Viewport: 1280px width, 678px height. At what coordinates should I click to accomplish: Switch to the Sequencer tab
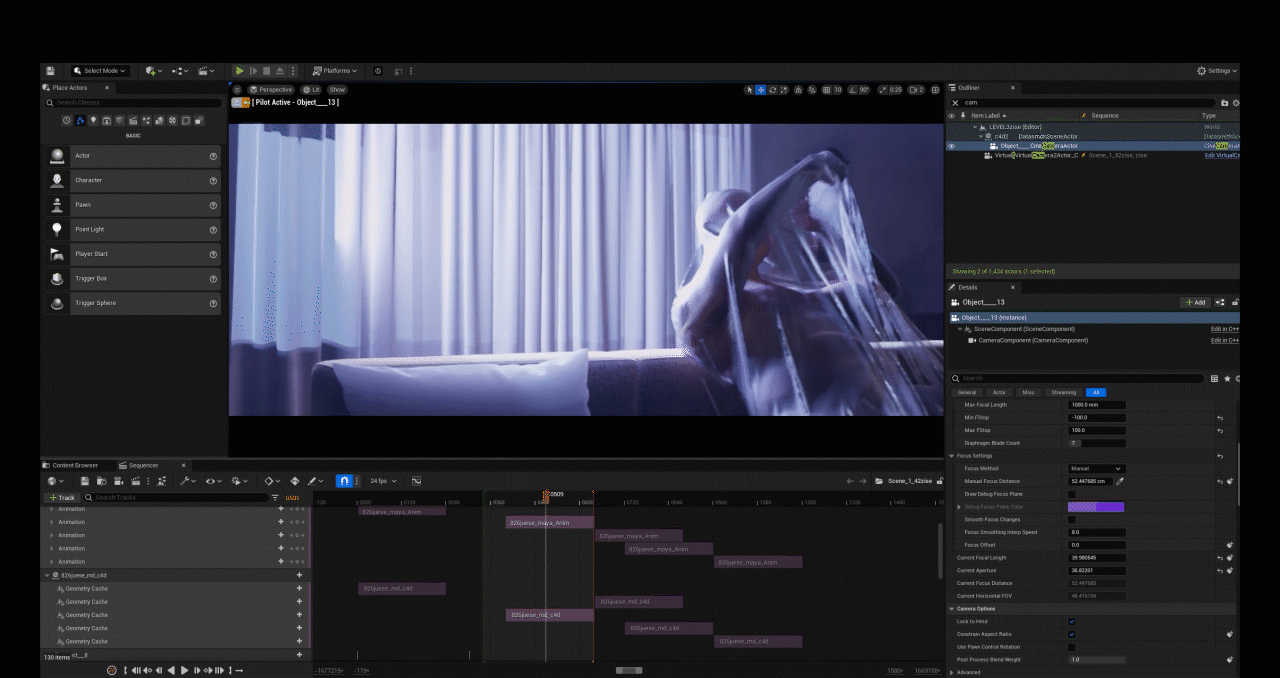coord(138,465)
